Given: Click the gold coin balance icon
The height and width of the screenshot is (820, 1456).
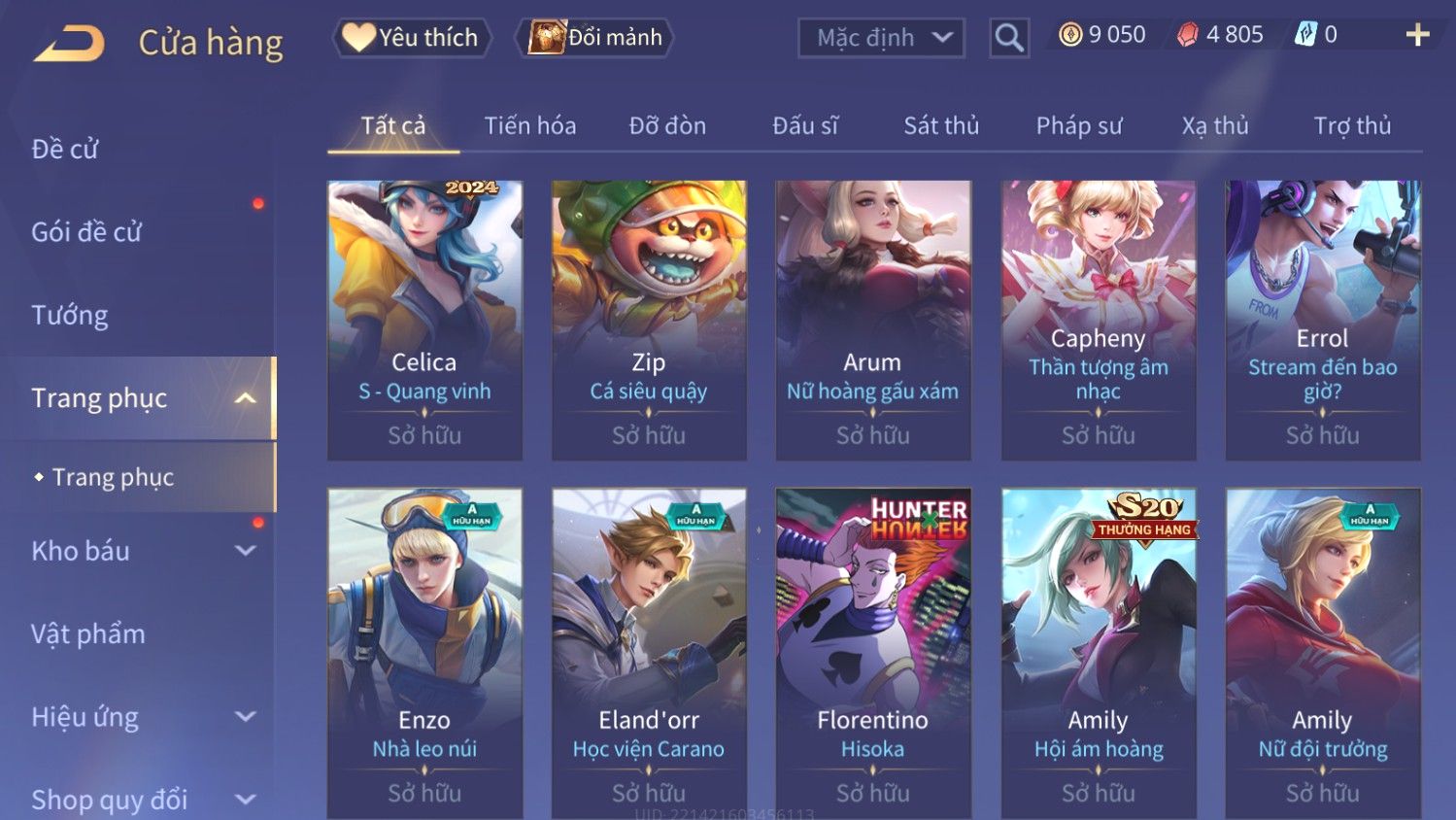Looking at the screenshot, I should [x=1070, y=35].
